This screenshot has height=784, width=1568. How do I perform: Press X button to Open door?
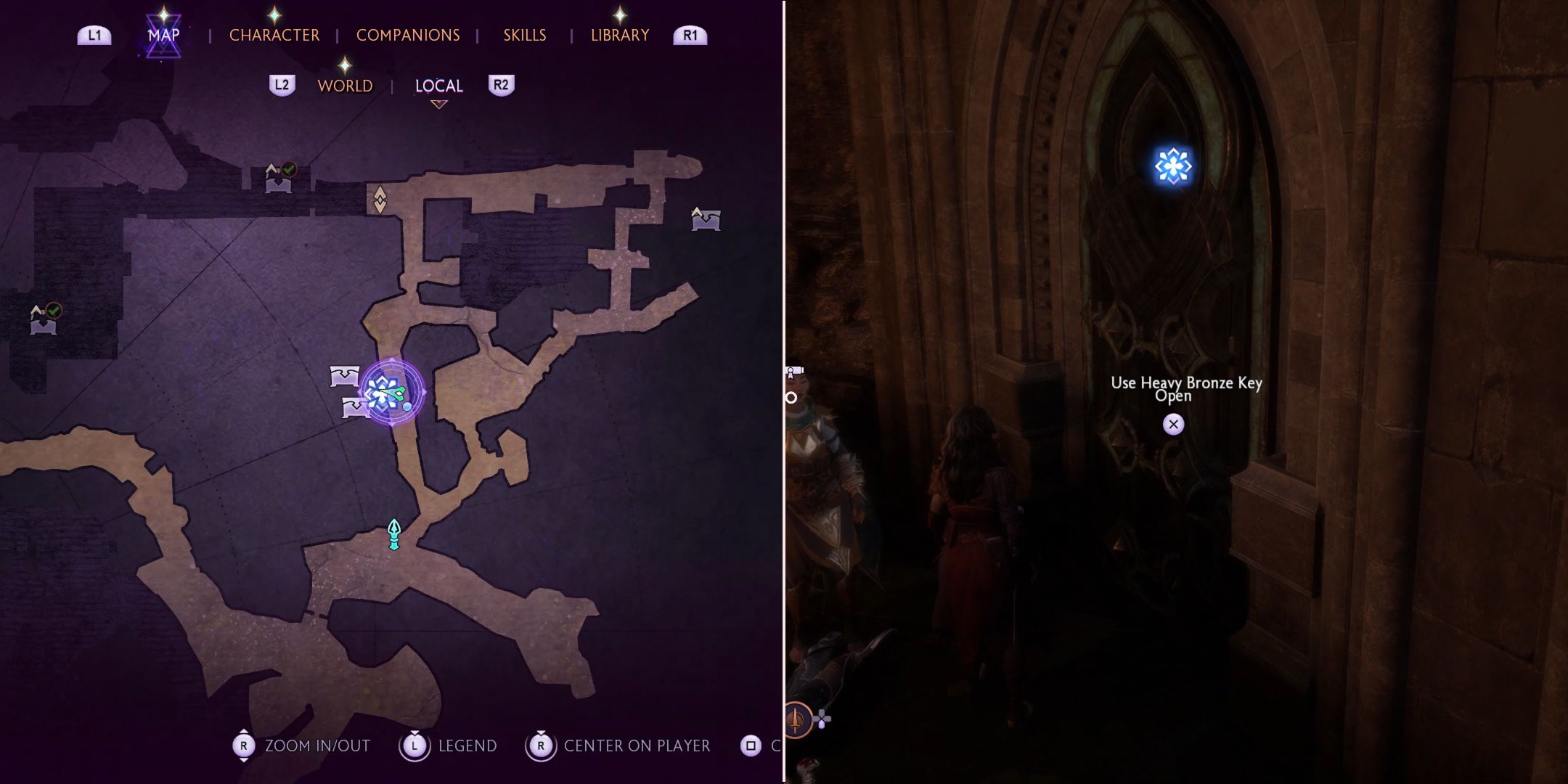pos(1173,424)
